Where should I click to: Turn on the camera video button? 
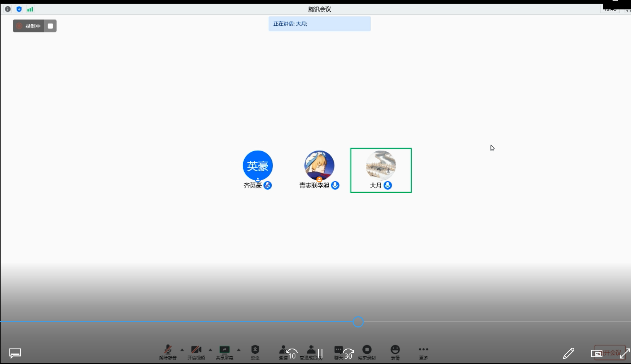(196, 352)
